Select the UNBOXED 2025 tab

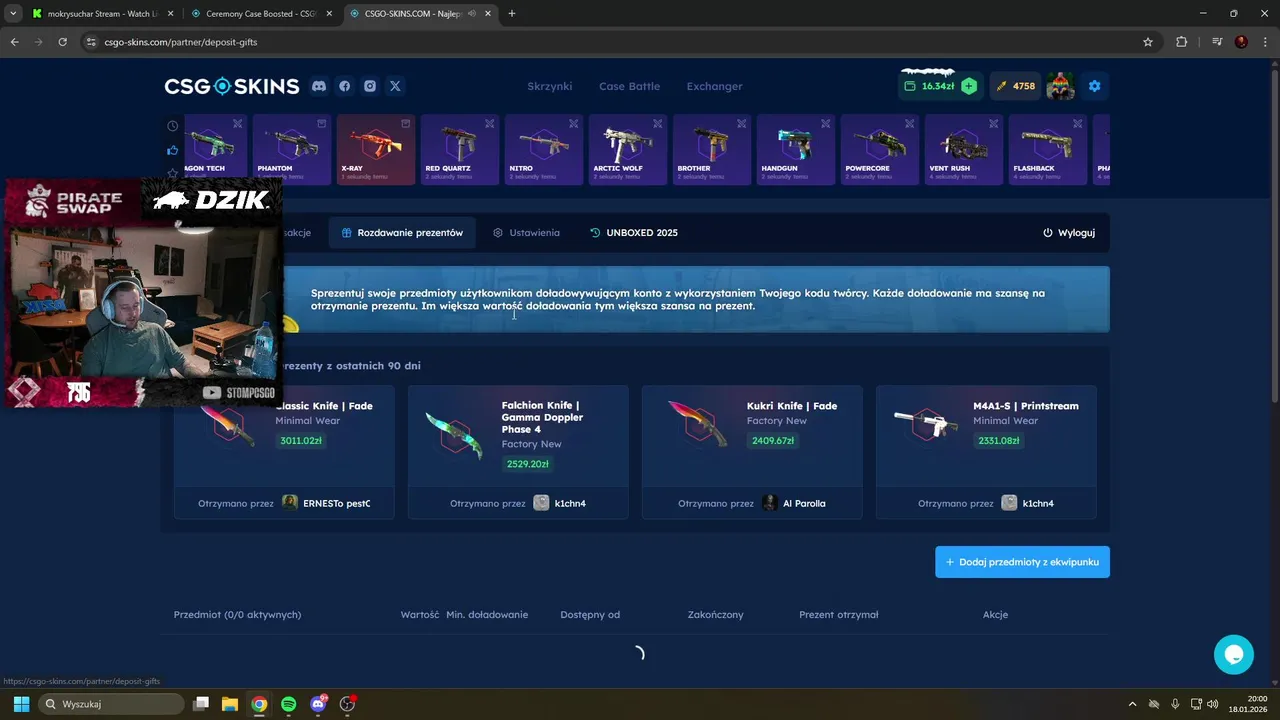point(634,233)
